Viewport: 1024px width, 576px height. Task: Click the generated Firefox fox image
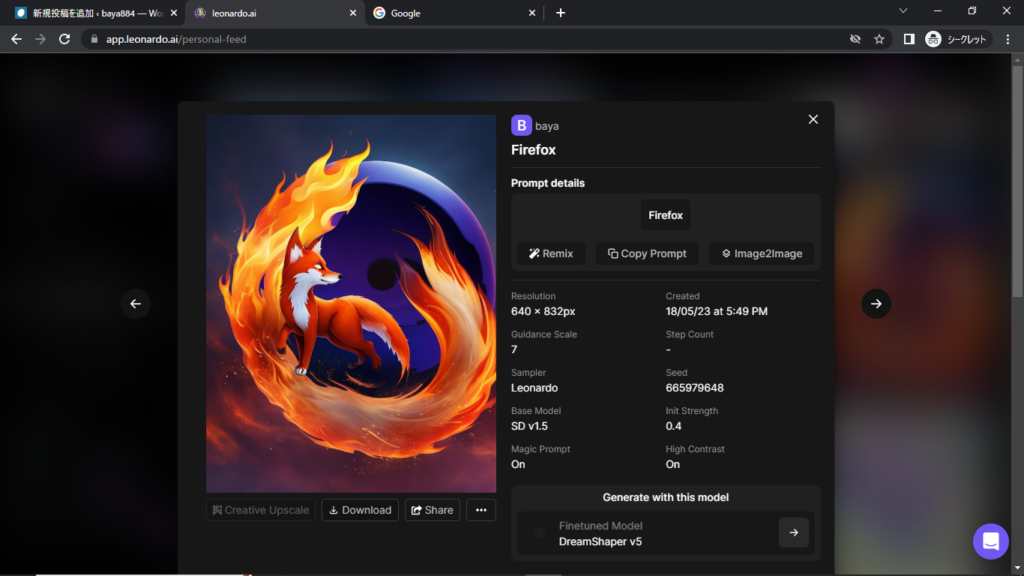[351, 303]
